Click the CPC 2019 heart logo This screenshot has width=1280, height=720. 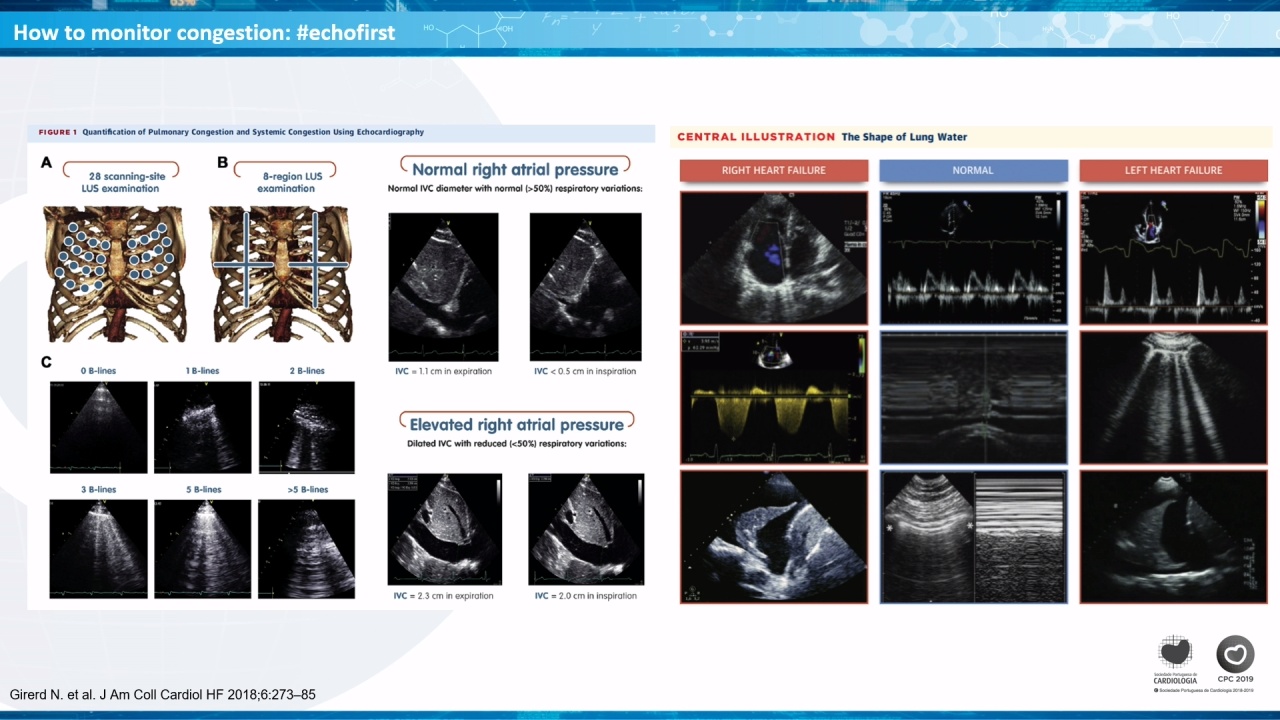(1235, 659)
